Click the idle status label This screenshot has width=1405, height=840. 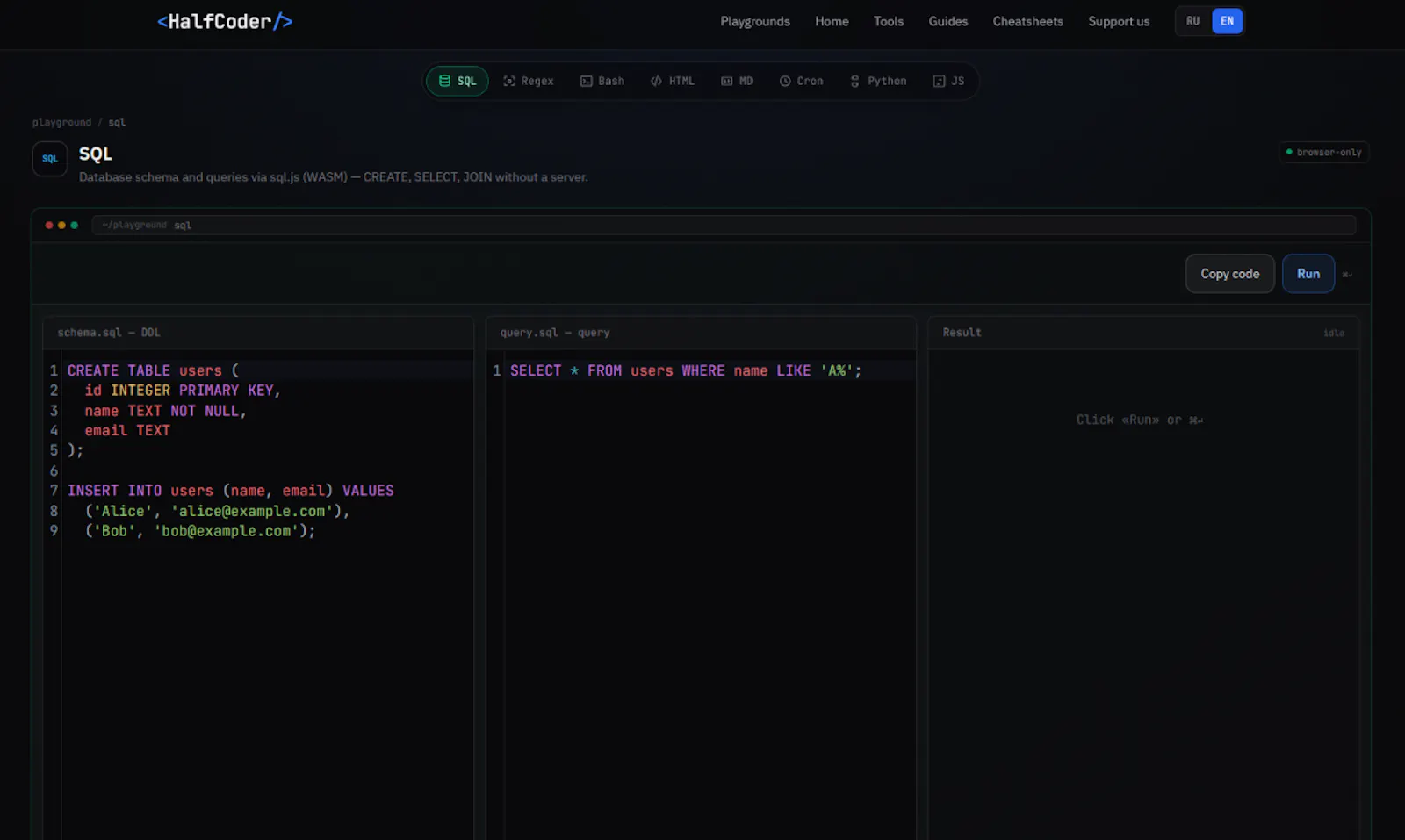click(1334, 333)
